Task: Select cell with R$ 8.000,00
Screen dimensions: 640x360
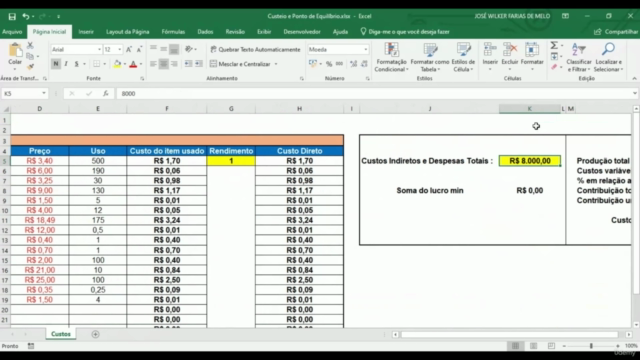Action: tap(530, 161)
